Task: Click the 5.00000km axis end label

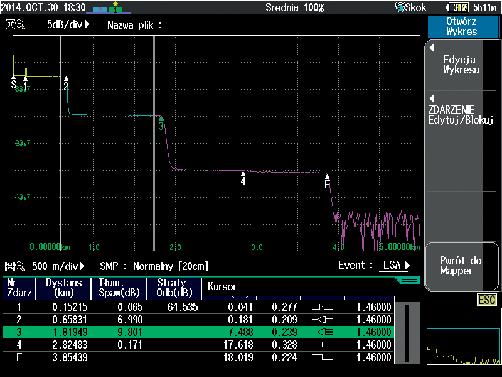Action: pos(399,247)
